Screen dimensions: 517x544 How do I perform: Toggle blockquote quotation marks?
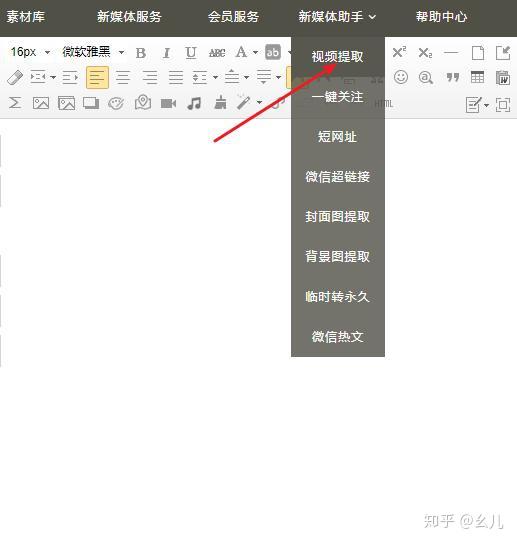(x=452, y=77)
